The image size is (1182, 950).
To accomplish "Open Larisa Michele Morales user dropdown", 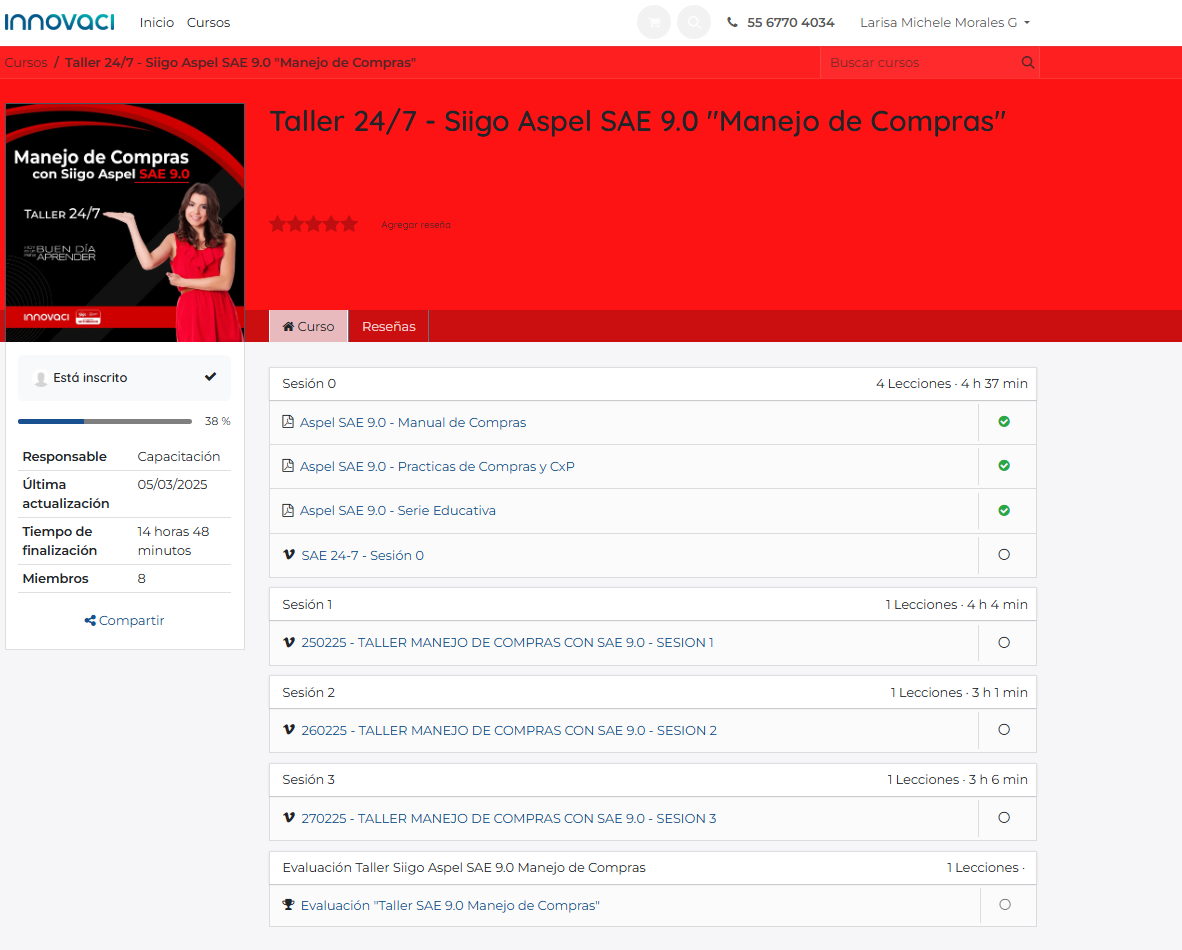I will click(944, 22).
